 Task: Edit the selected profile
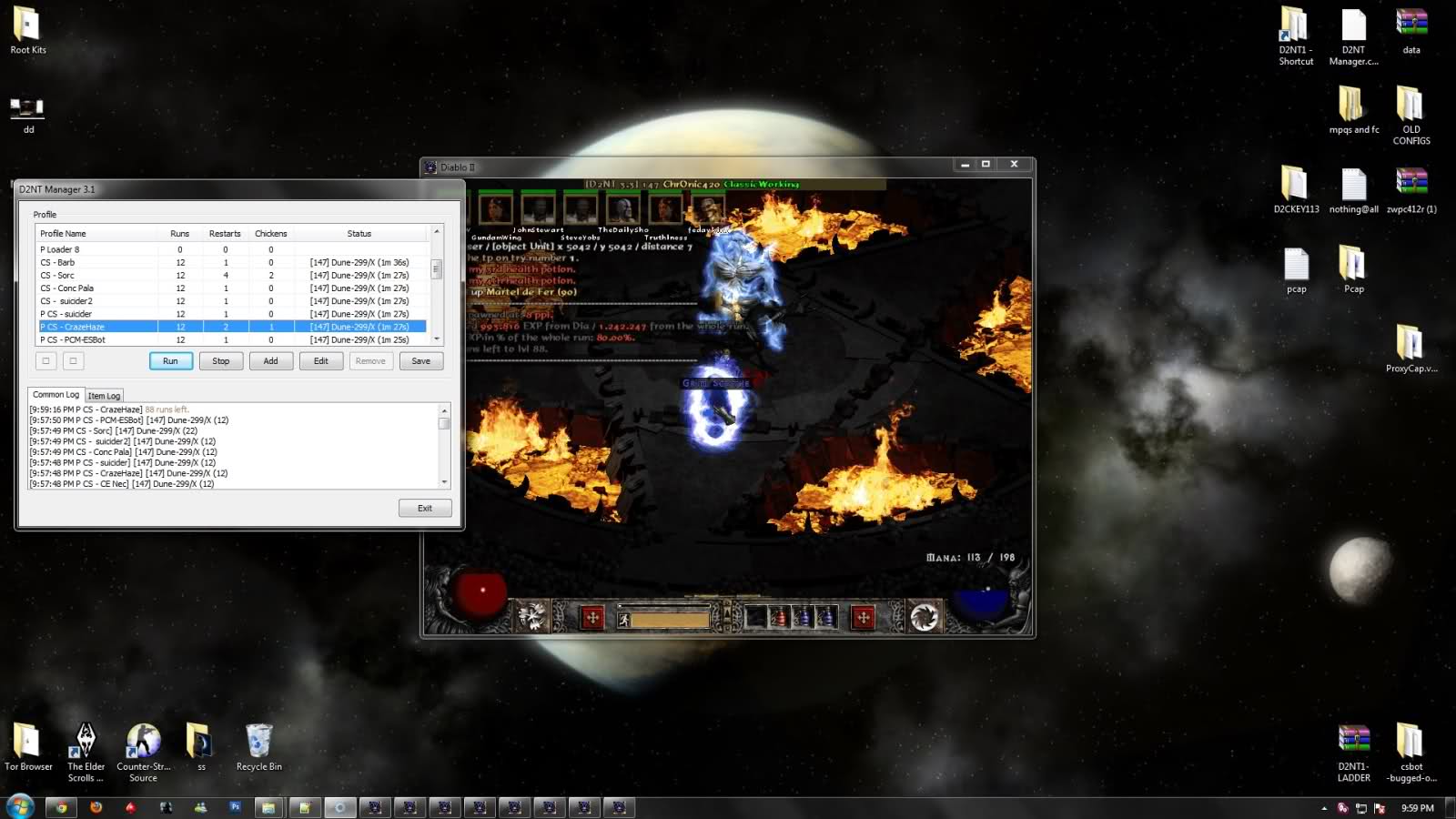coord(321,361)
